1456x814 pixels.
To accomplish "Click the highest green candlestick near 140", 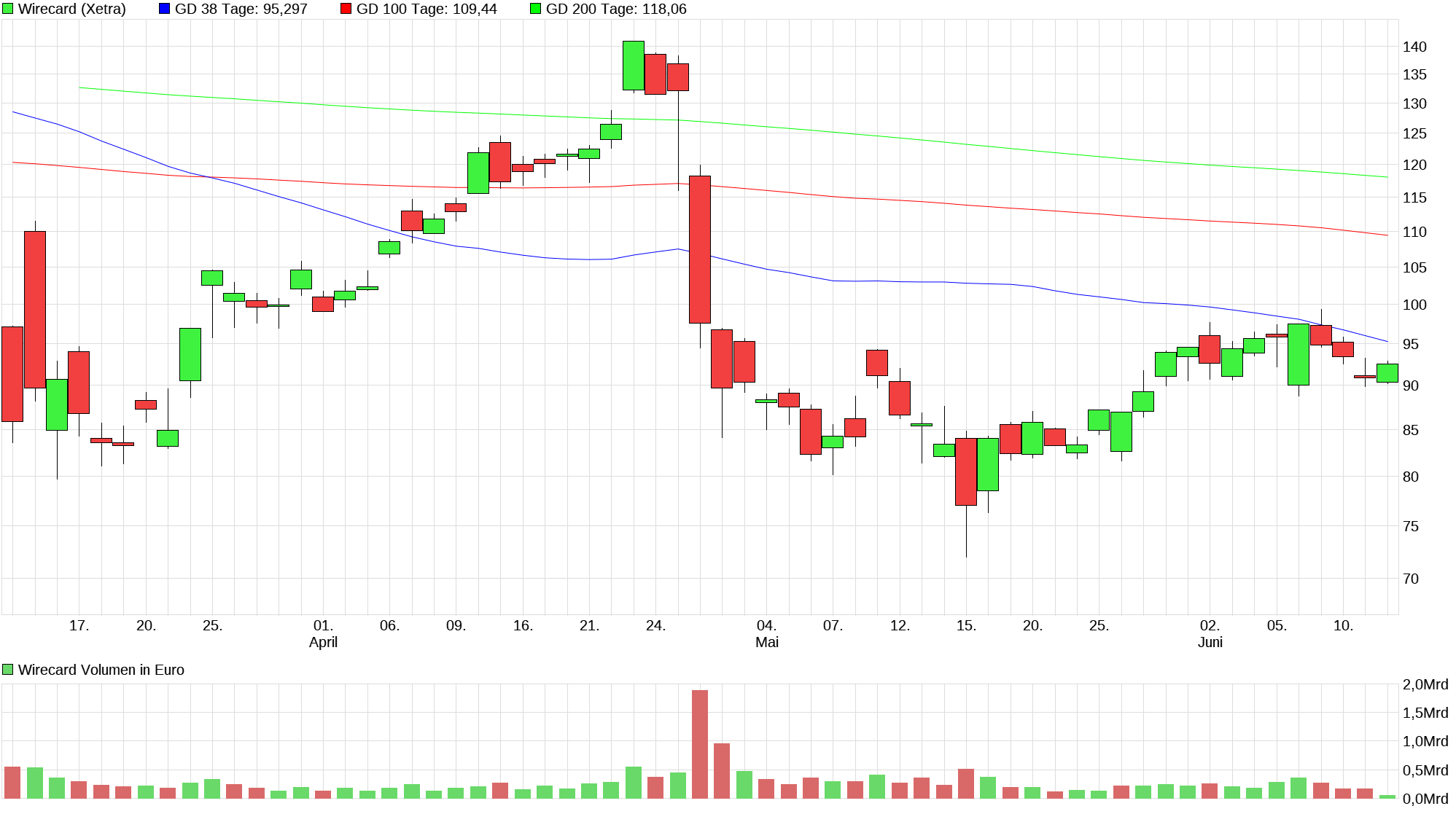I will pyautogui.click(x=633, y=66).
